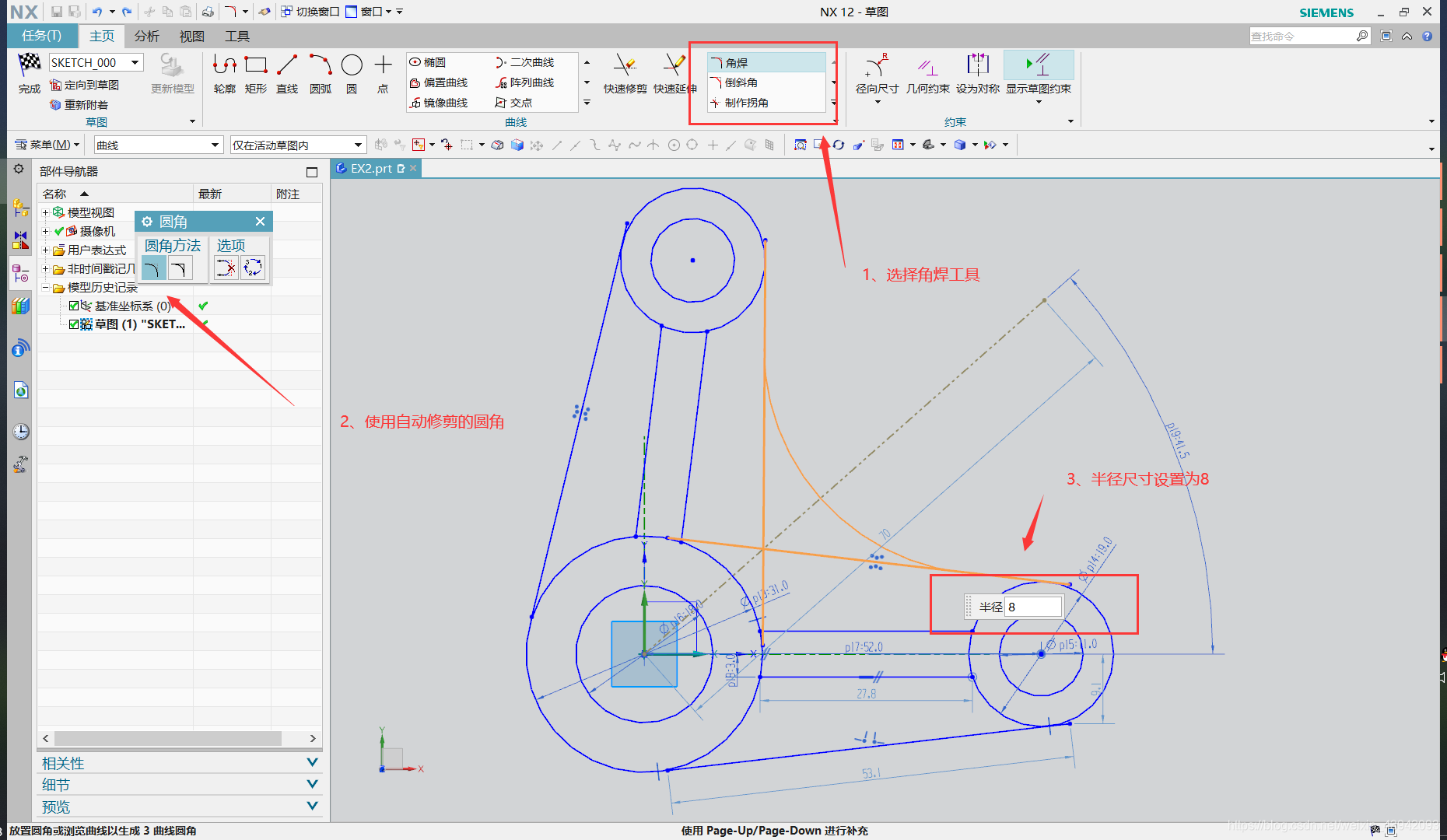1447x840 pixels.
Task: Click Reattach (重新附着) button
Action: click(79, 105)
